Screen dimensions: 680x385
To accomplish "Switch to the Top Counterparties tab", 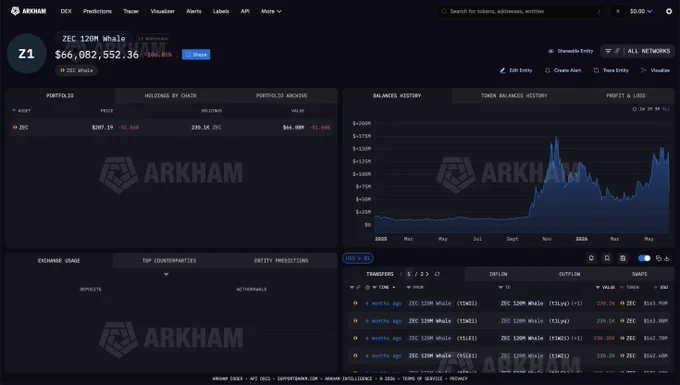I will (x=169, y=261).
